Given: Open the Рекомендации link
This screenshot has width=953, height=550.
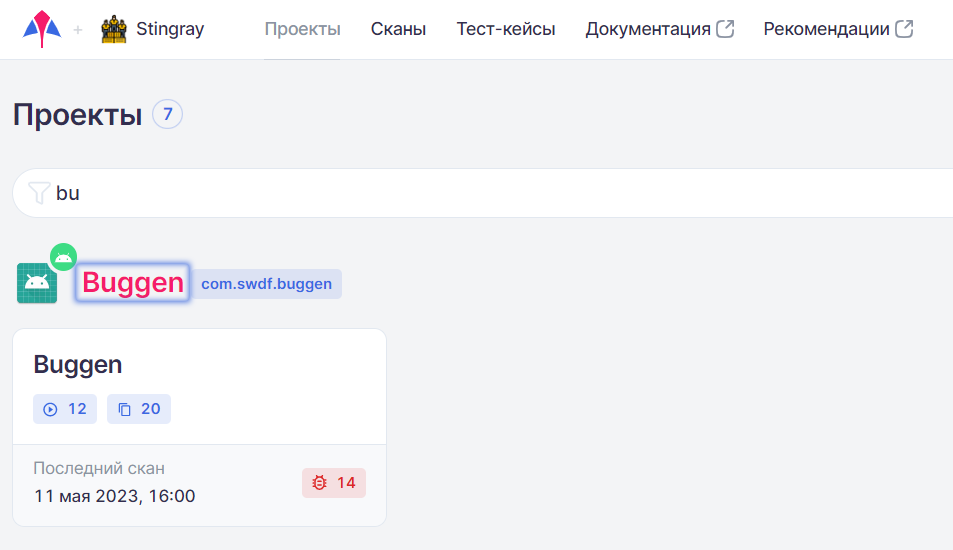Looking at the screenshot, I should coord(826,29).
